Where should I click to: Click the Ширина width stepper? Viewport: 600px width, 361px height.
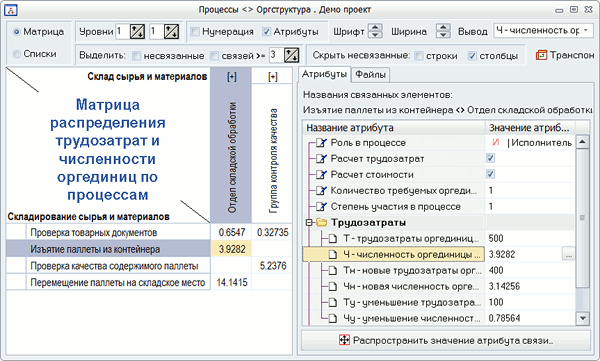pos(443,31)
